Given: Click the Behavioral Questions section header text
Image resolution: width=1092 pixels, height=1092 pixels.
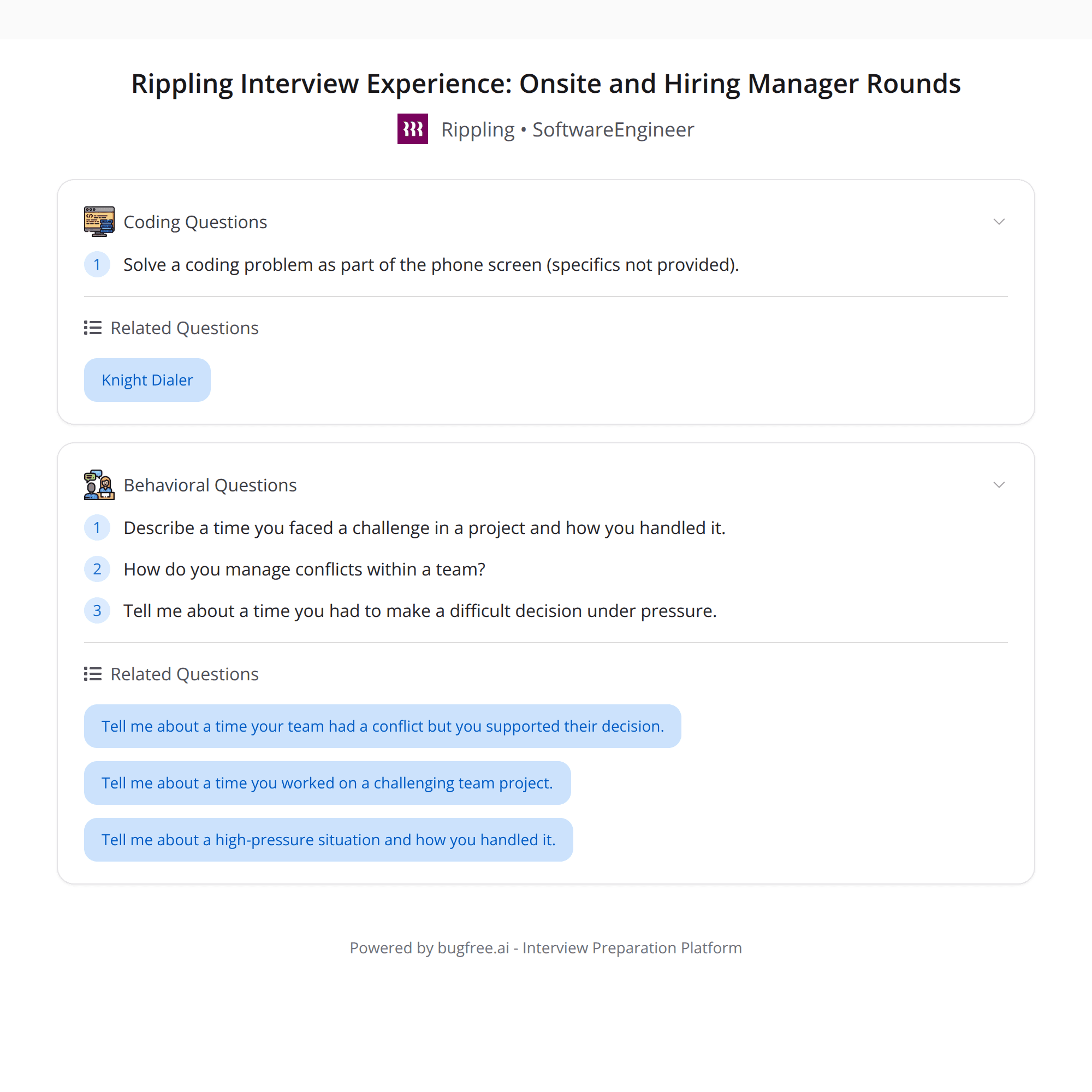Looking at the screenshot, I should click(210, 484).
